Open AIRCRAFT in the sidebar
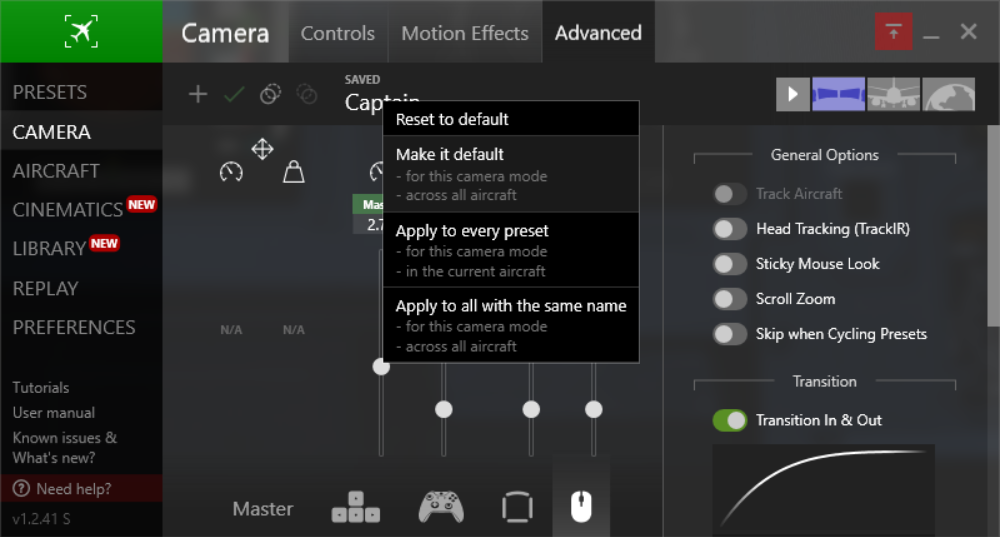This screenshot has height=537, width=1000. point(81,170)
